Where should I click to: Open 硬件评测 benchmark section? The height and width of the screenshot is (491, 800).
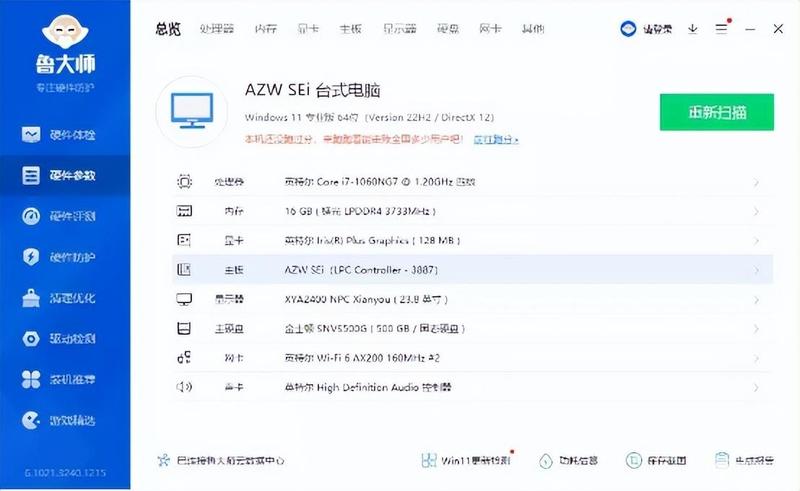click(x=59, y=216)
